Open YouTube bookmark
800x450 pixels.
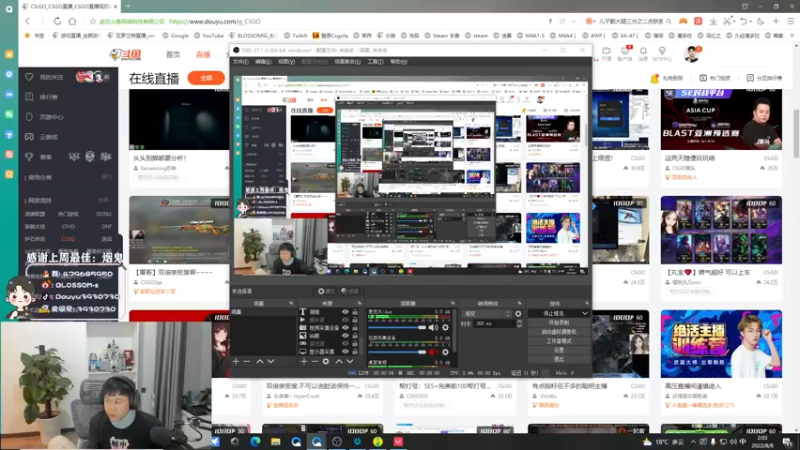coord(209,36)
